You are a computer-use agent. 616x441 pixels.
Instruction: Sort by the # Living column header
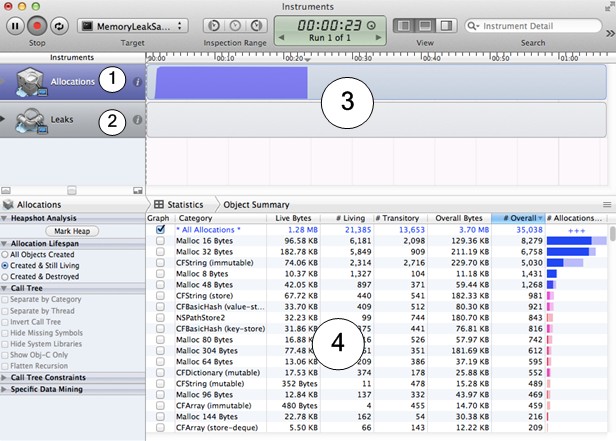(x=347, y=218)
